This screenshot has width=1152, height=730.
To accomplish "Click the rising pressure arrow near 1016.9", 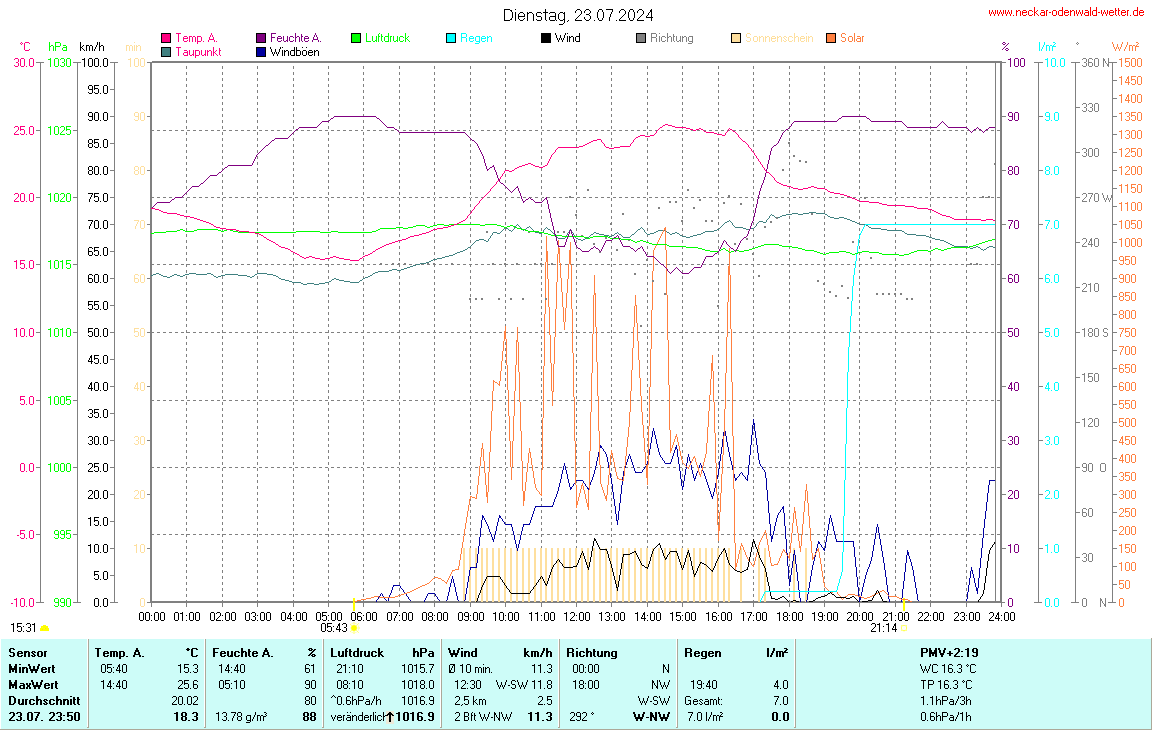I will [389, 717].
